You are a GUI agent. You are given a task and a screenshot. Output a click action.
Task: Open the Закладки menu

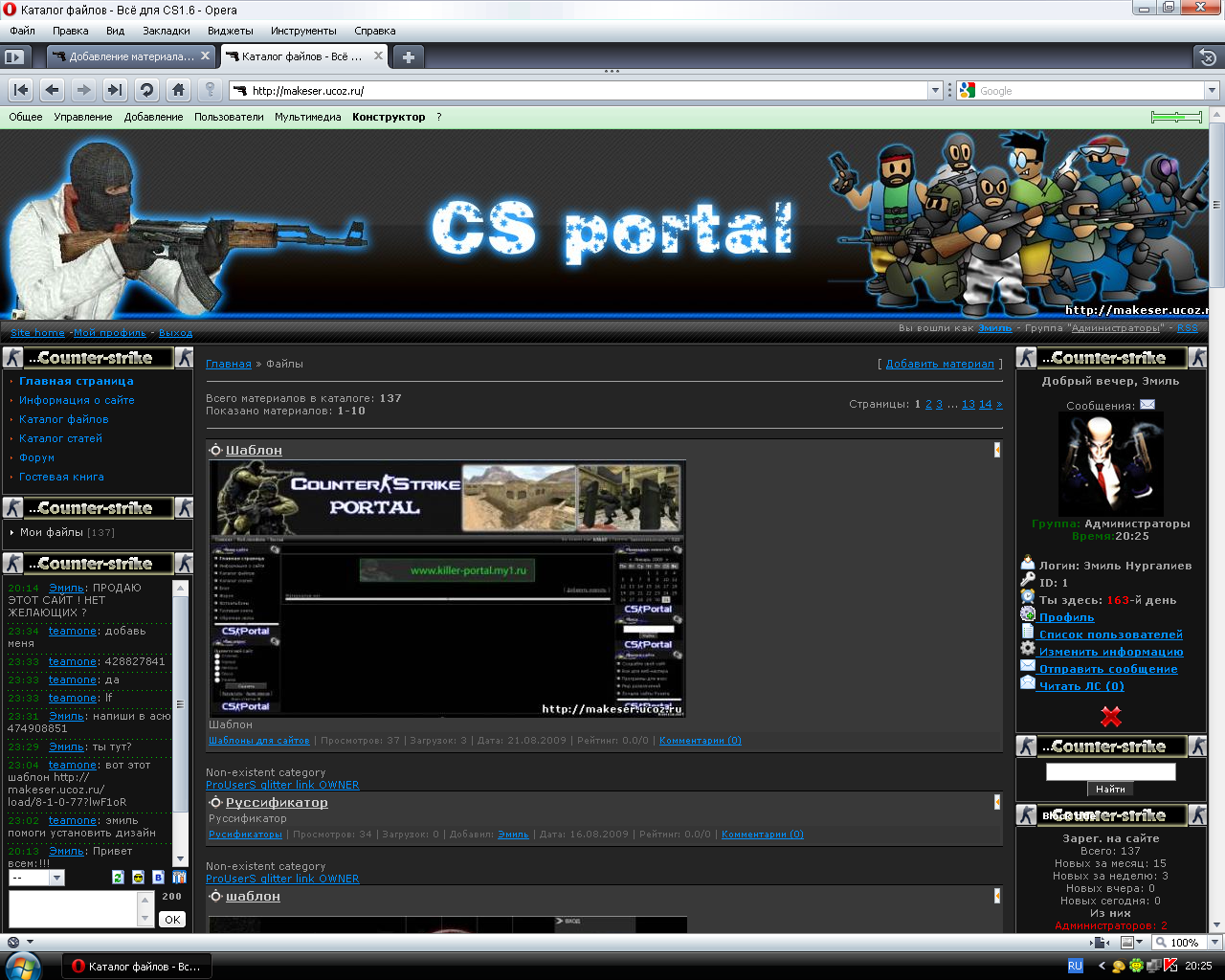(166, 31)
